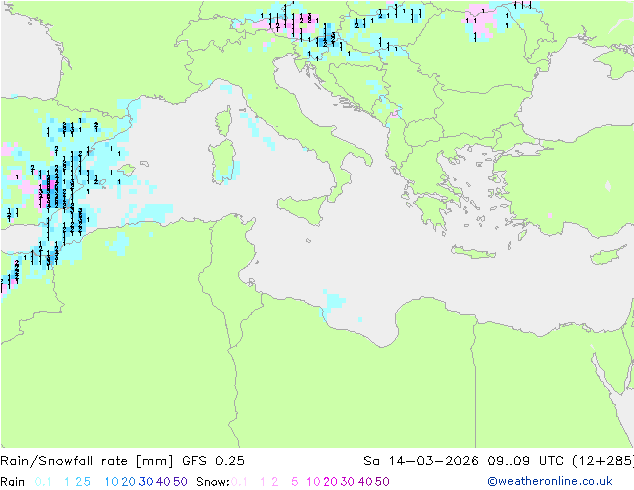Image resolution: width=634 pixels, height=490 pixels.
Task: Click the "GFS 0.25" model label
Action: tap(213, 461)
